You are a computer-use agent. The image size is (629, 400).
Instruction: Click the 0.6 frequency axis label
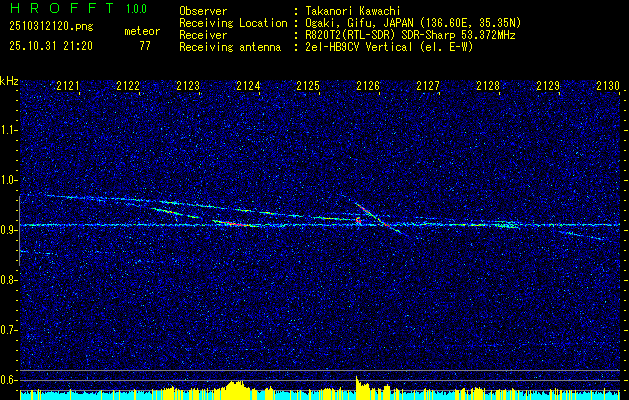click(x=9, y=380)
